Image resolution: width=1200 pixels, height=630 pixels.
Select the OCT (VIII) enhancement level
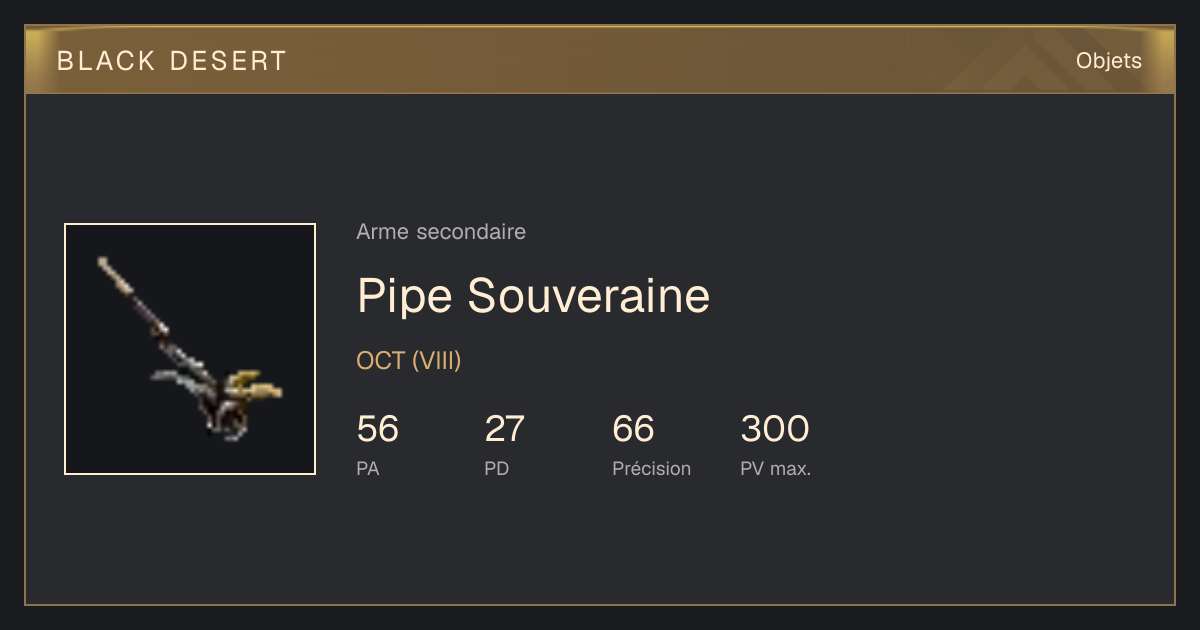coord(409,361)
